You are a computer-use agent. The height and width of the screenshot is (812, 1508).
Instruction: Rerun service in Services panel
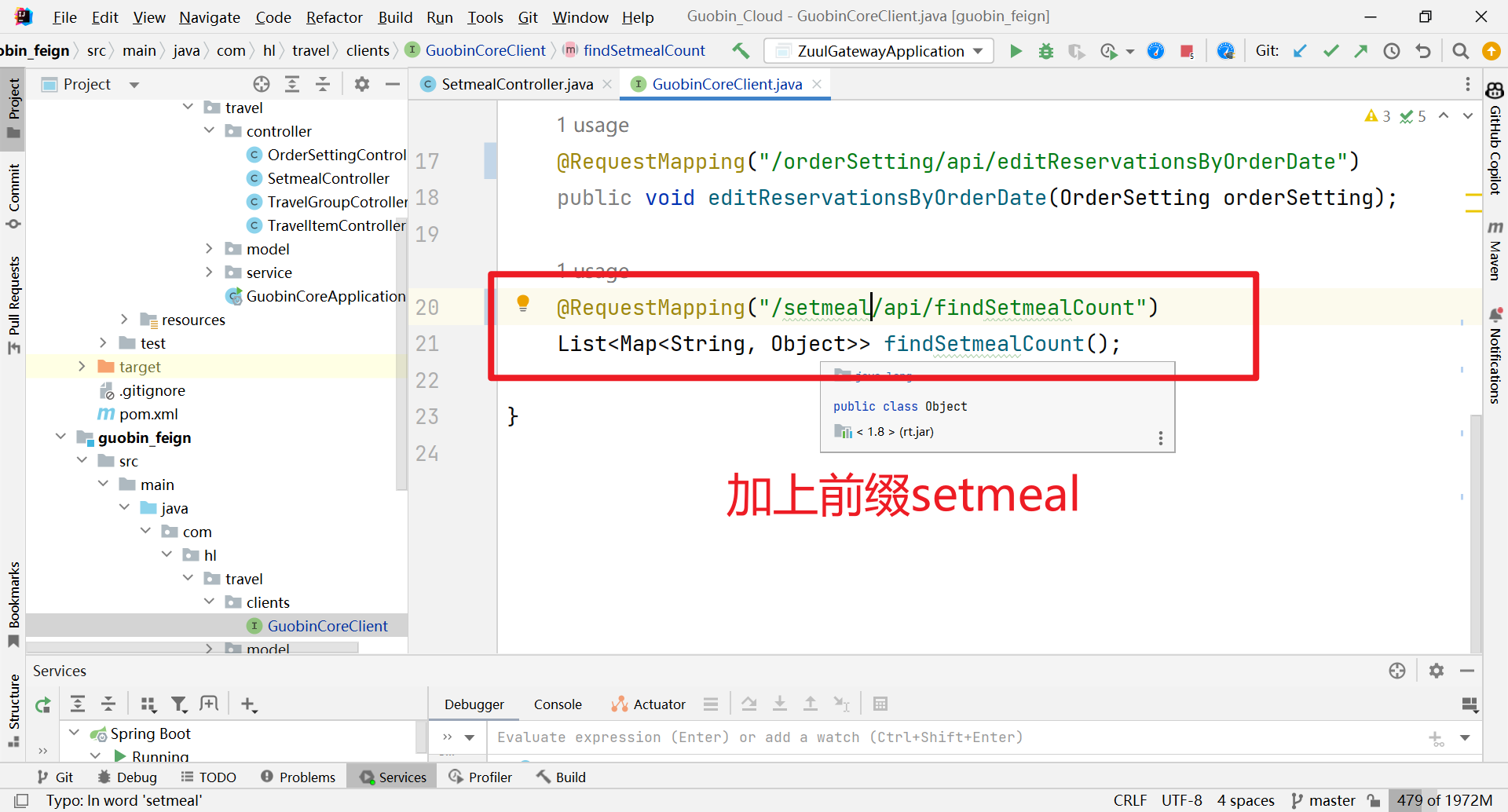(43, 704)
